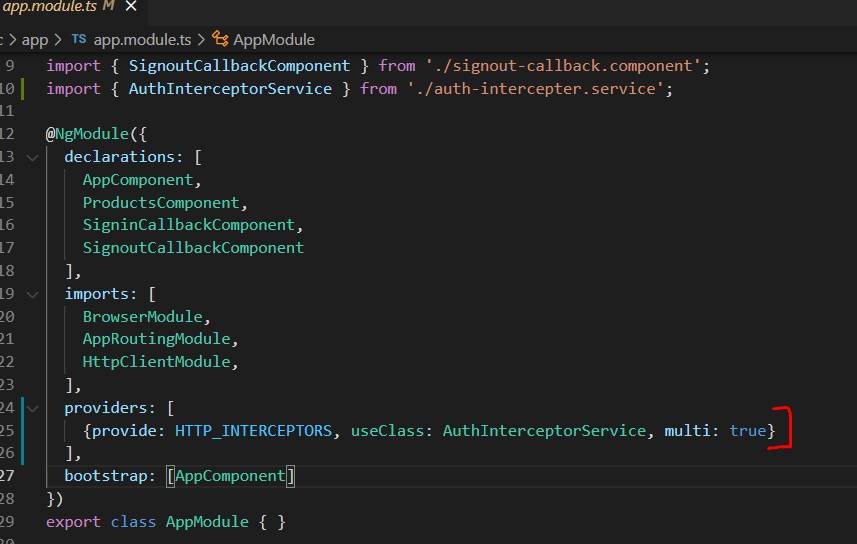The image size is (857, 544).
Task: Collapse the providers array fold arrow
Action: (x=33, y=408)
